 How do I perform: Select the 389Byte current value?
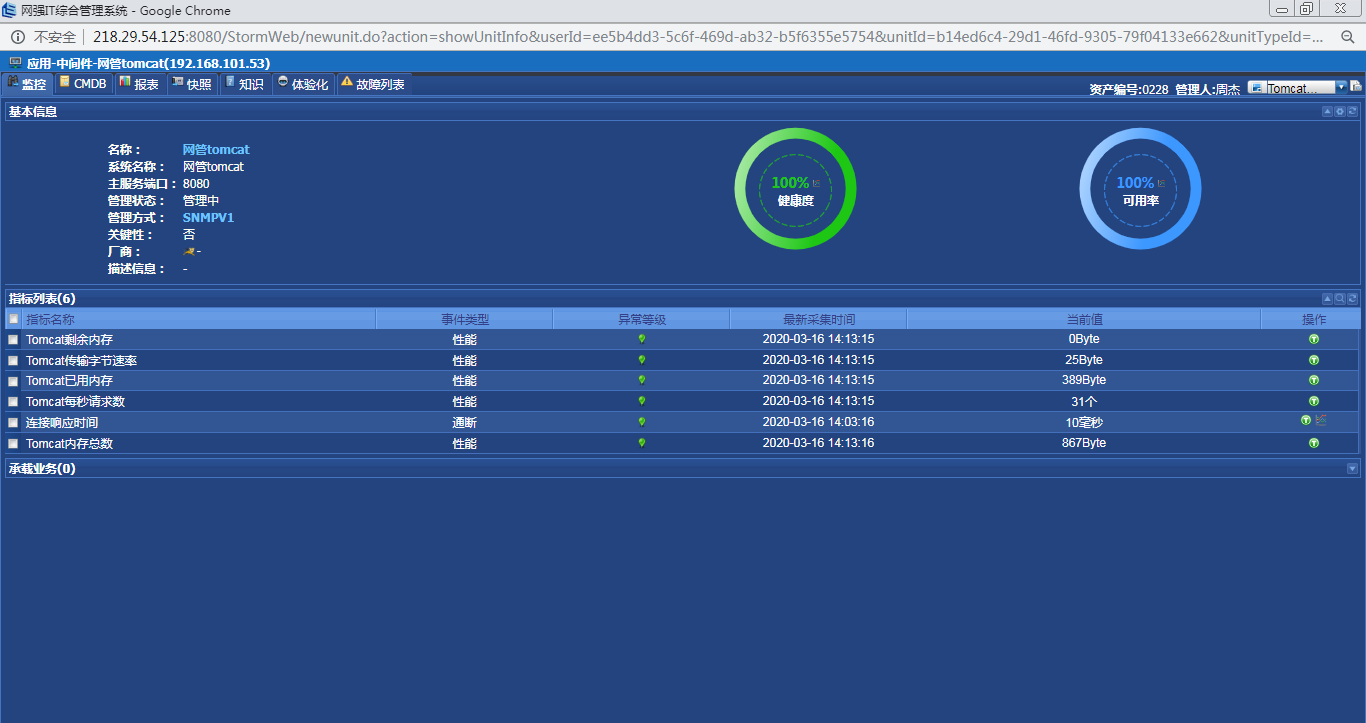(1084, 380)
